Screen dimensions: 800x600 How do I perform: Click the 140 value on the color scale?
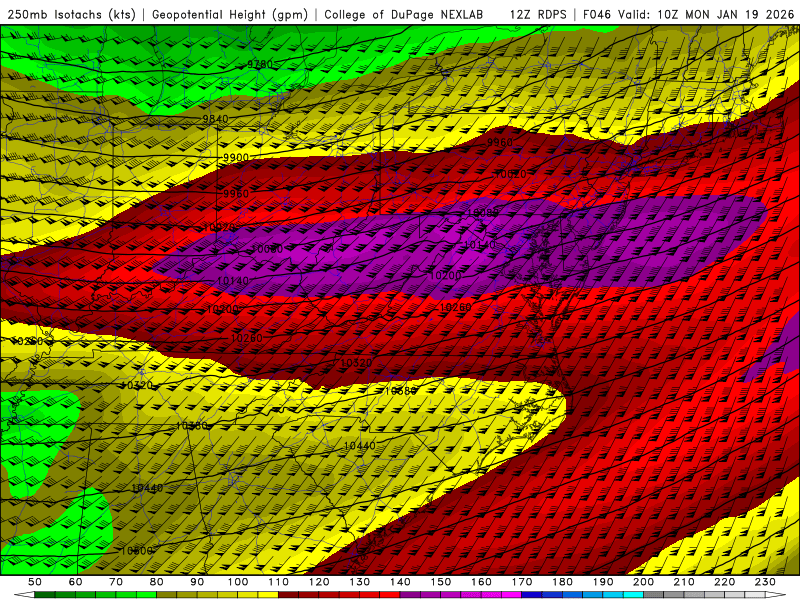pyautogui.click(x=400, y=582)
